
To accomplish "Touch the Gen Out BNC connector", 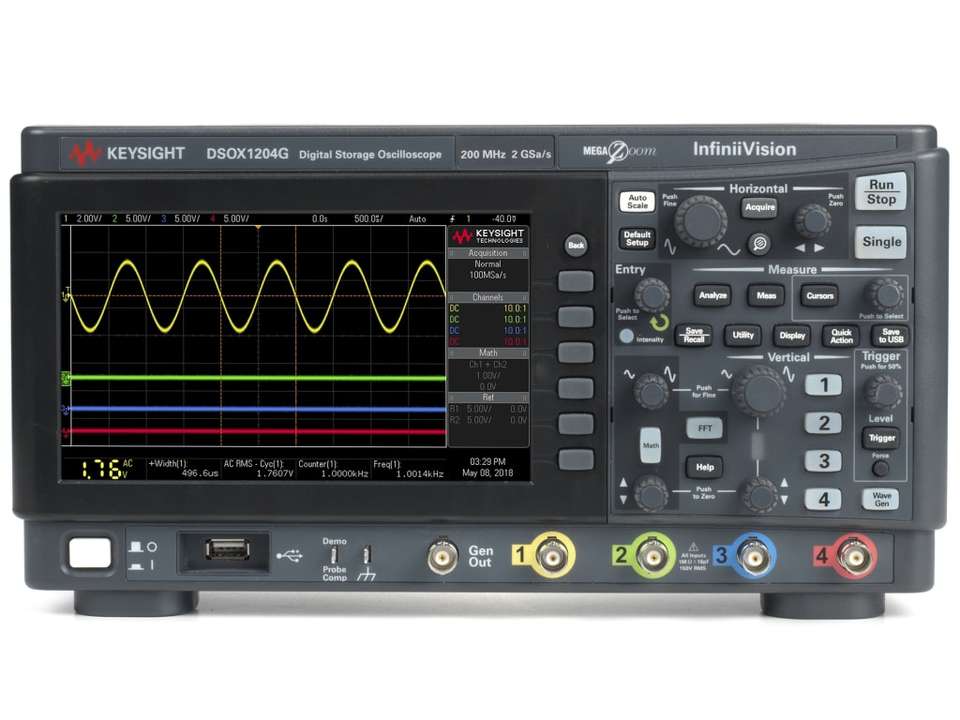I will point(442,557).
